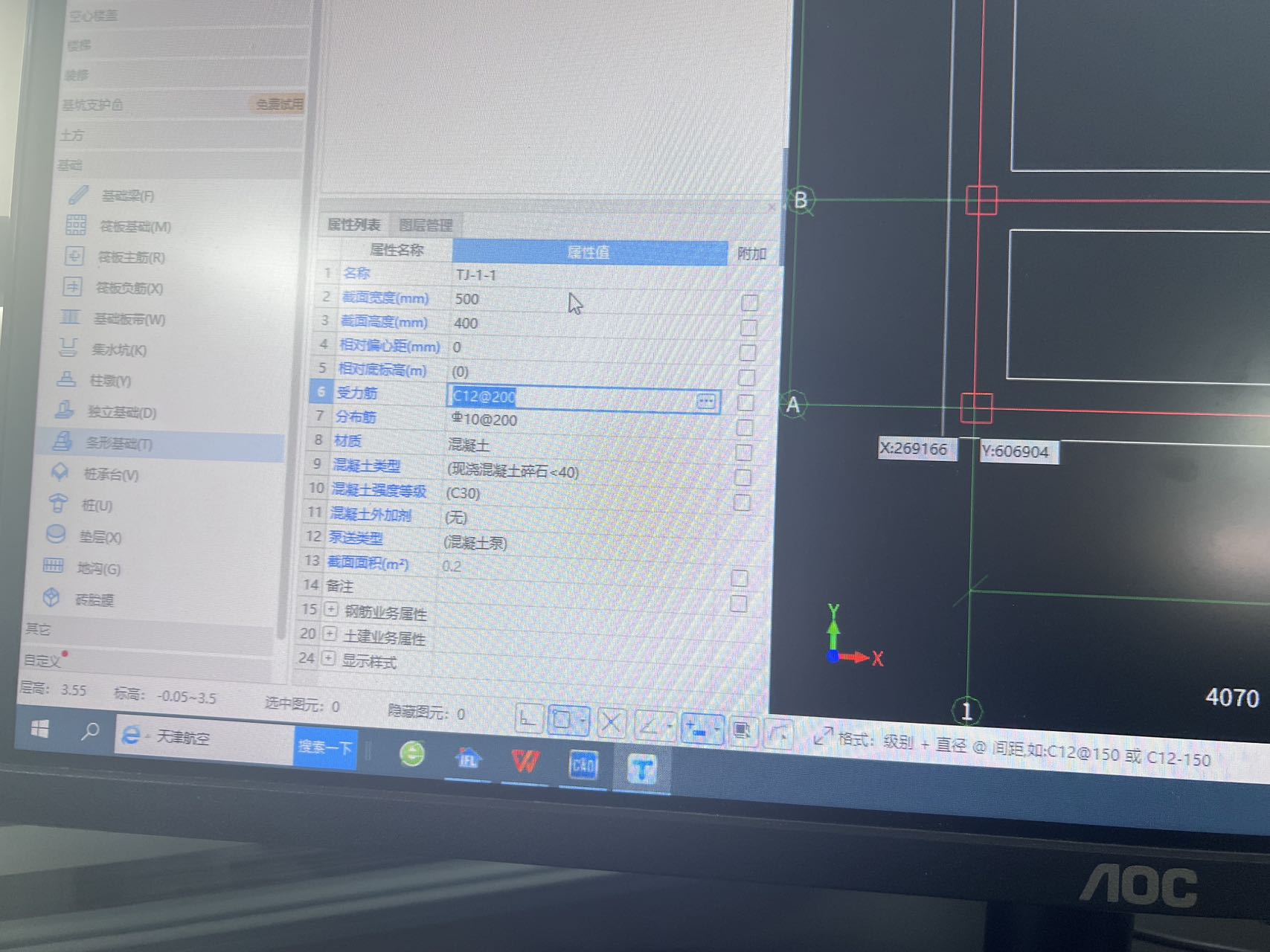1270x952 pixels.
Task: Tick 附加 checkbox for 相对偏心距(mm)
Action: click(748, 353)
